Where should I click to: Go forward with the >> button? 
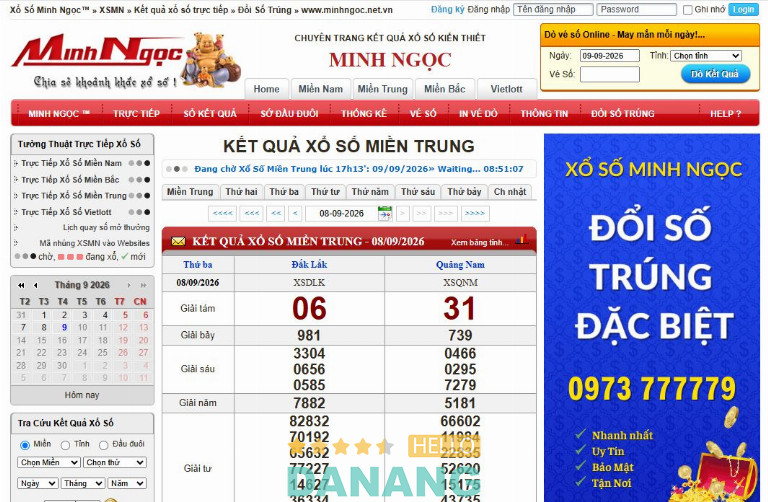point(421,214)
